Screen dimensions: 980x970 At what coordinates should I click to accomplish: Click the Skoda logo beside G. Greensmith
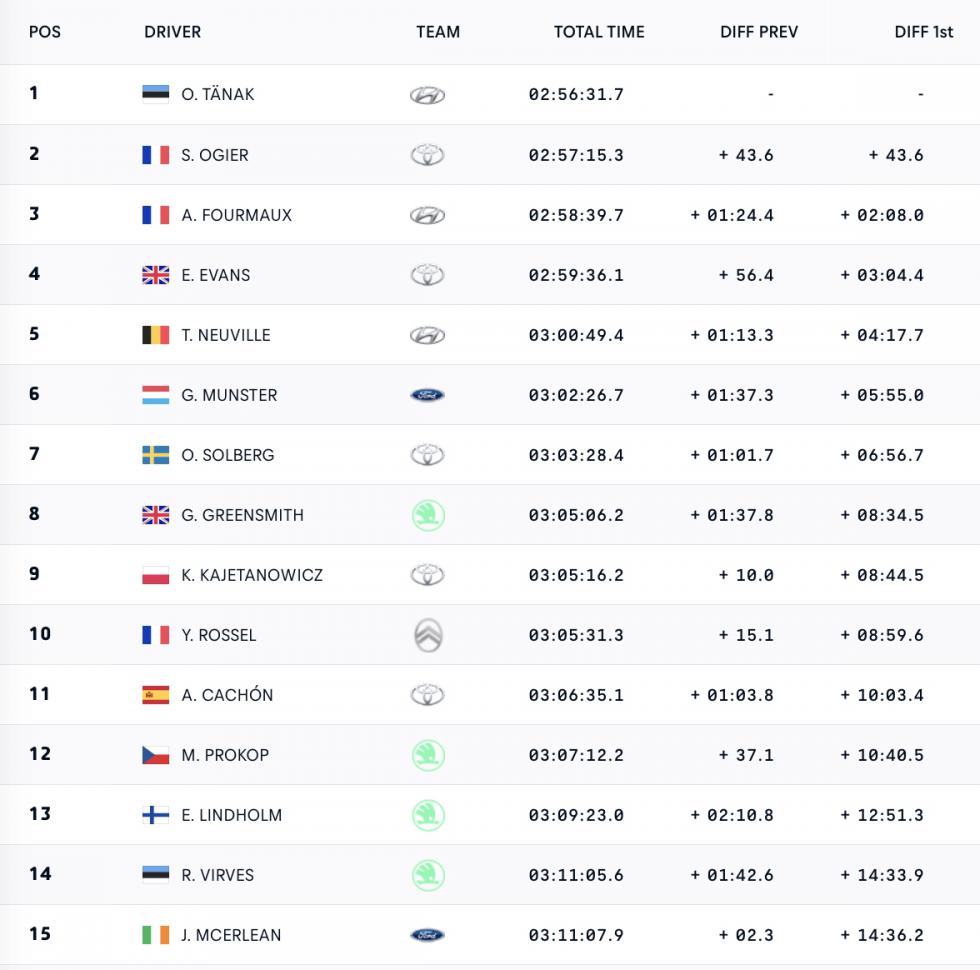(428, 516)
